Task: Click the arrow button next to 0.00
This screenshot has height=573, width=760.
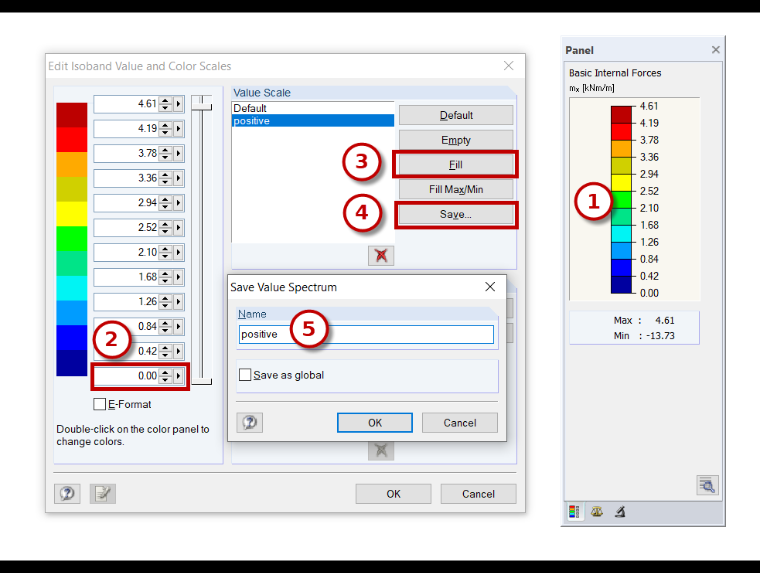Action: pyautogui.click(x=178, y=376)
